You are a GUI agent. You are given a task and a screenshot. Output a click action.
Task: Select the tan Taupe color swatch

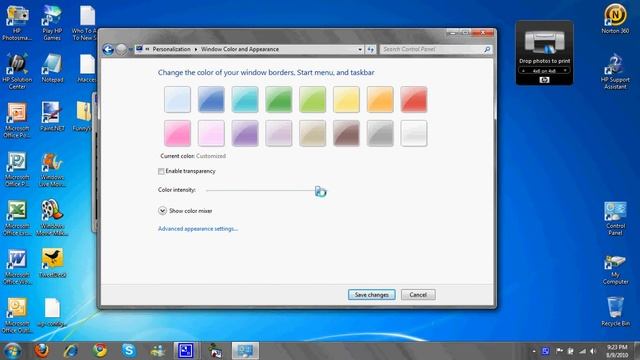(312, 133)
